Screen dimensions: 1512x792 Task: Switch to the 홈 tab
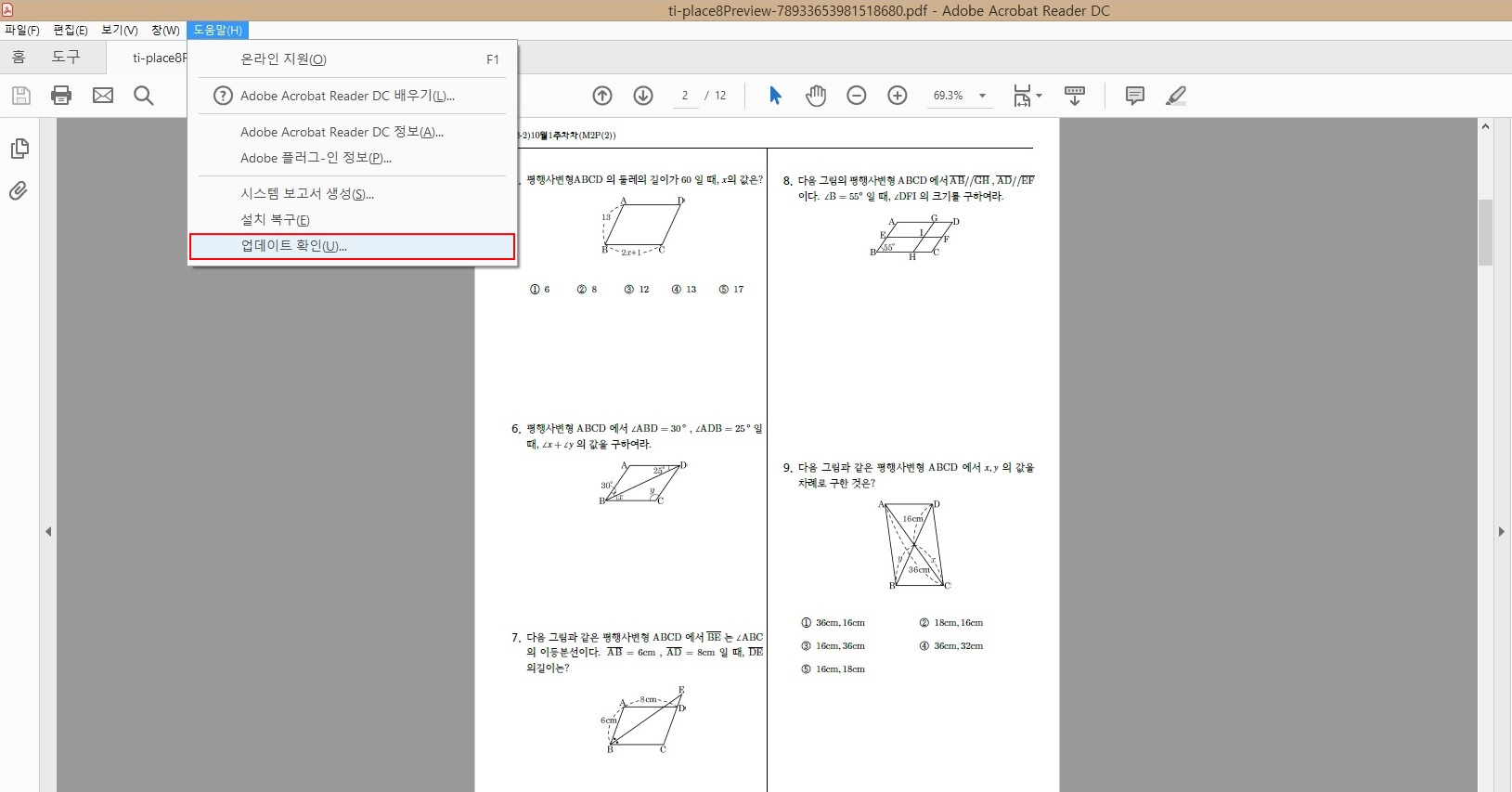pos(19,58)
